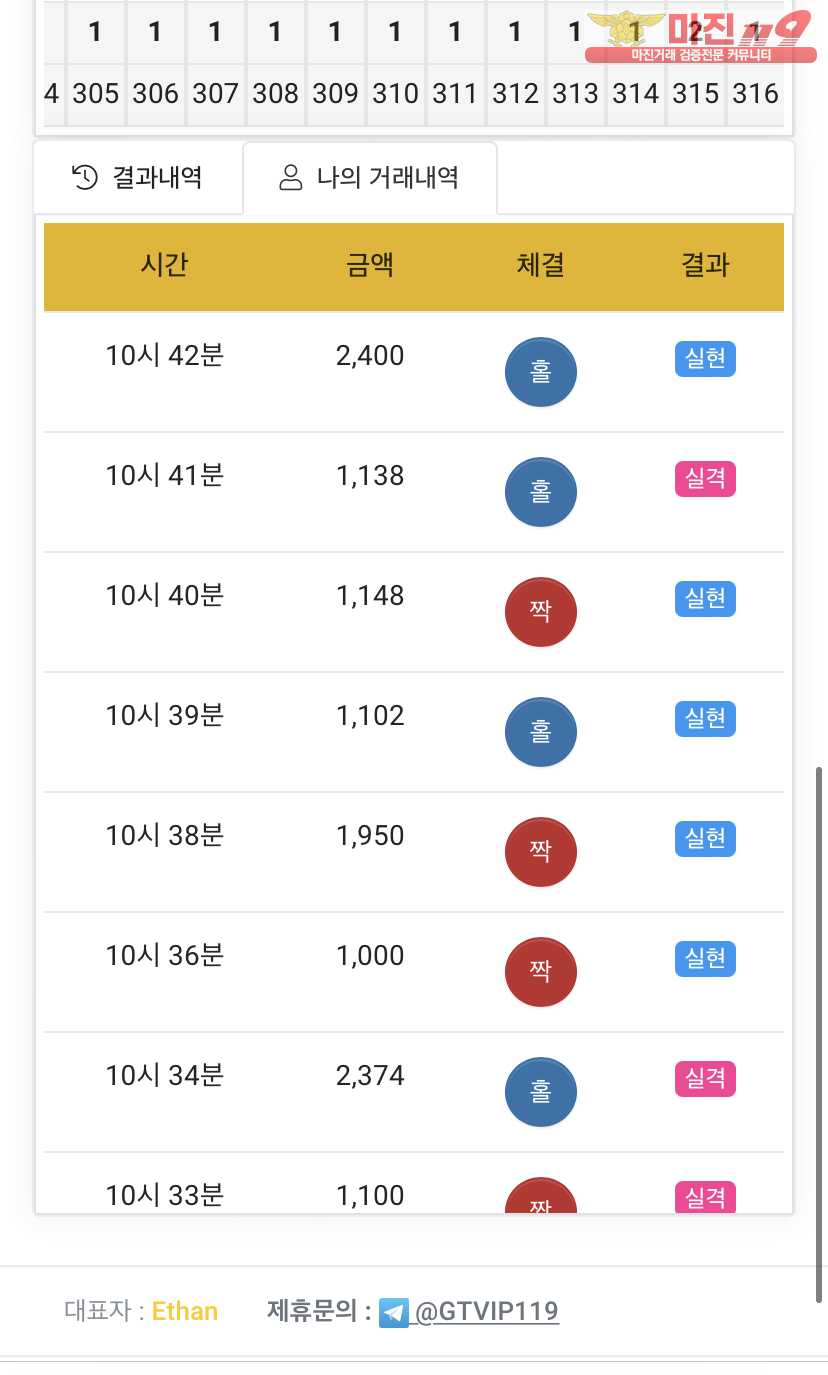Open the Telegram icon in footer
This screenshot has height=1375, width=828.
click(x=394, y=1312)
